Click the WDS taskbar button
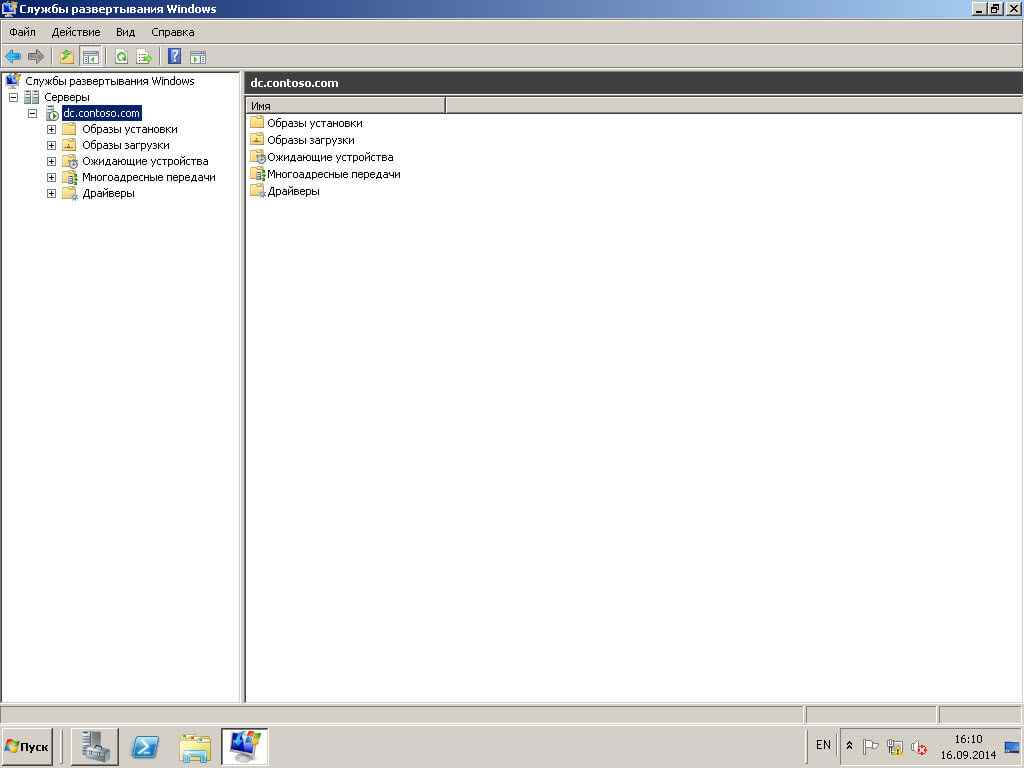This screenshot has width=1024, height=768. coord(245,746)
